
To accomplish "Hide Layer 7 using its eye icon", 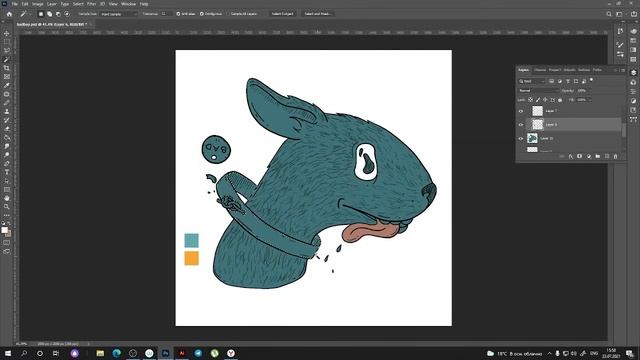I will pos(521,111).
